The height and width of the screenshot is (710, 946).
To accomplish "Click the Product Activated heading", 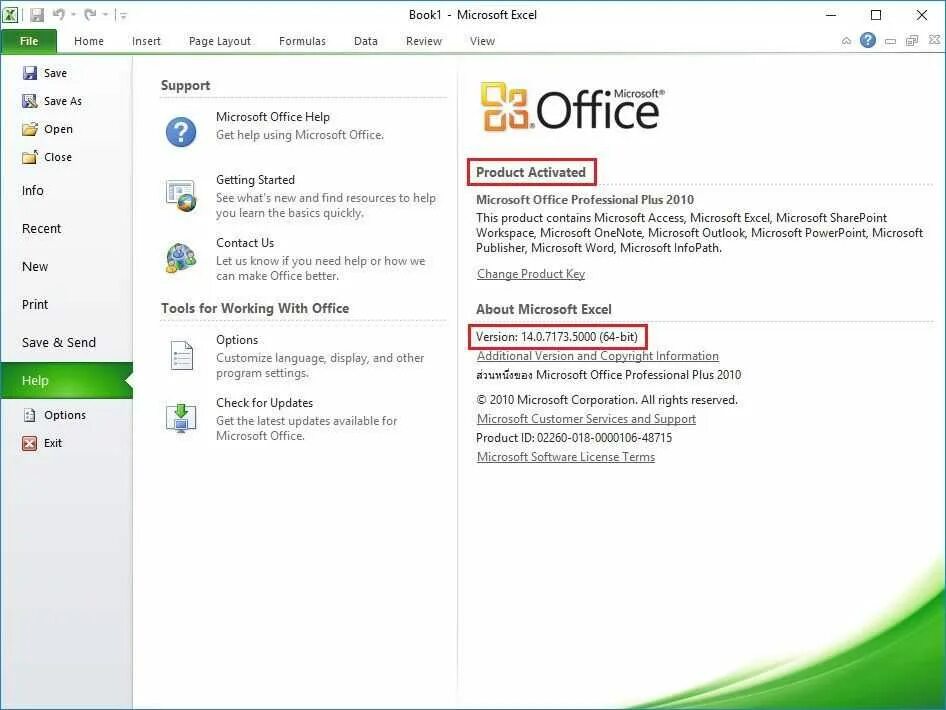I will (531, 173).
